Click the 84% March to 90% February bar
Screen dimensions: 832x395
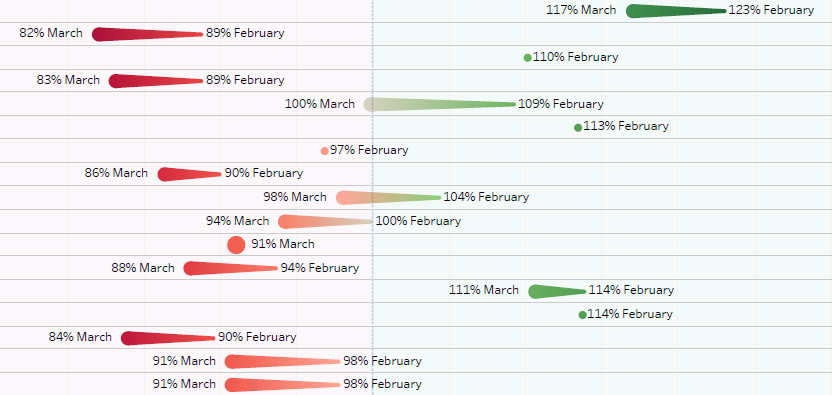tap(168, 338)
